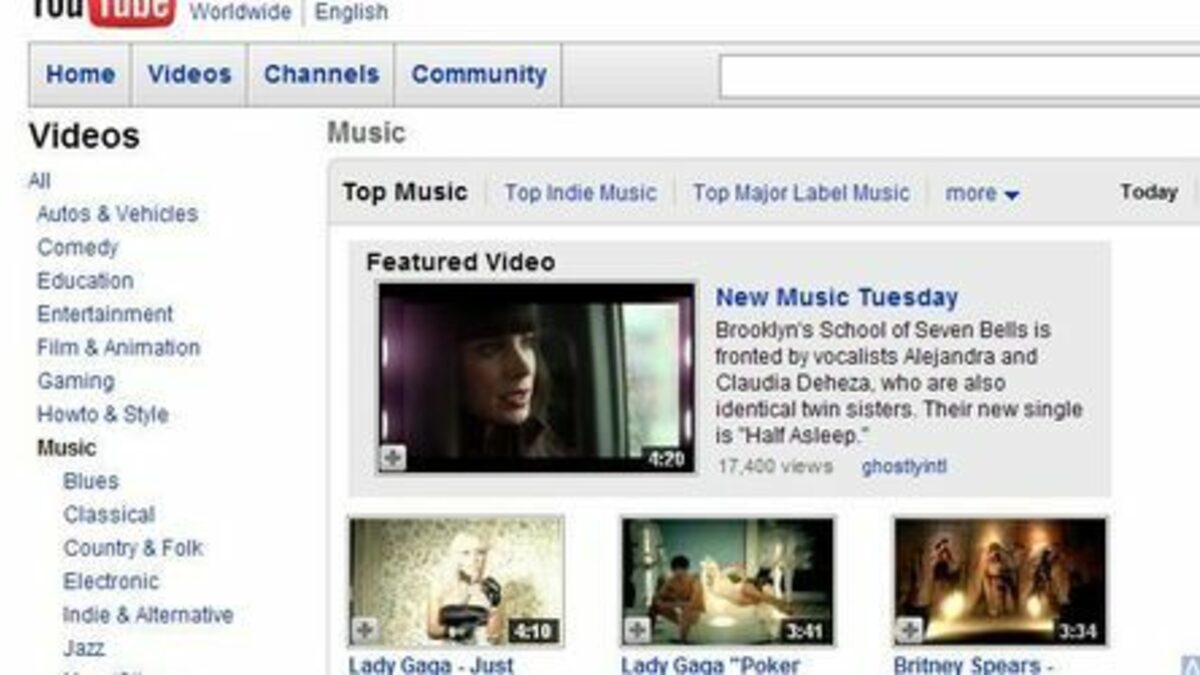The image size is (1200, 675).
Task: Expand the 'more' music dropdown
Action: tap(982, 193)
